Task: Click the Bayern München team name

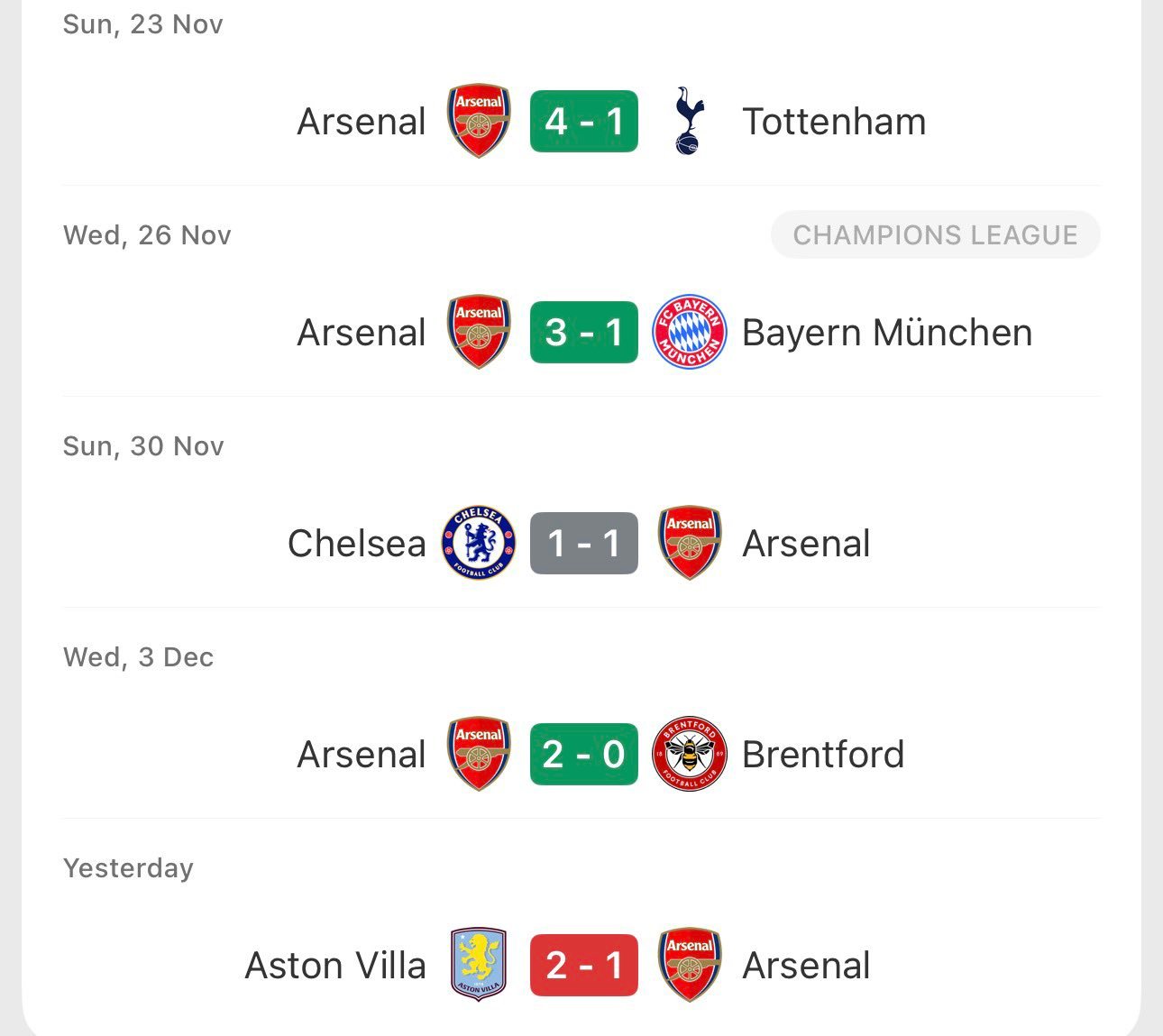Action: point(887,333)
